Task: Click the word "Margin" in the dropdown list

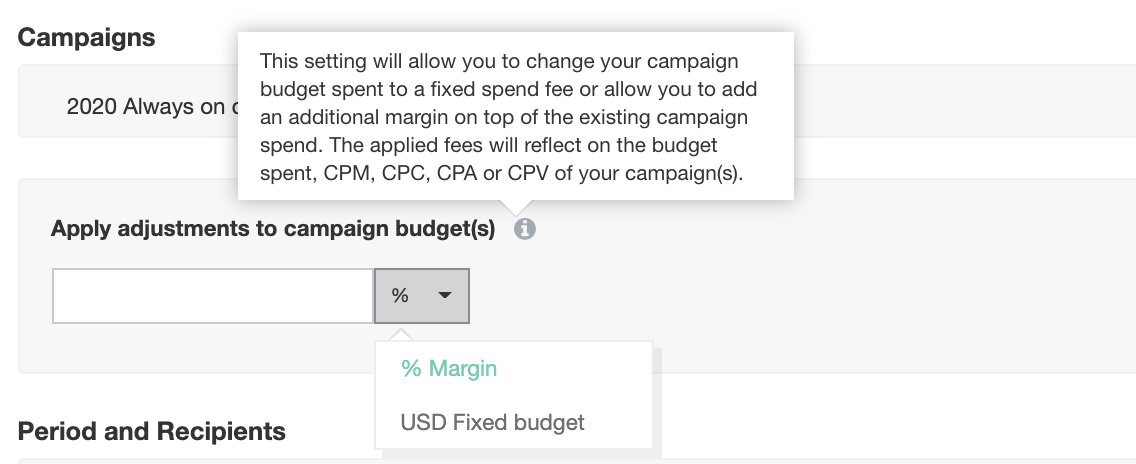Action: (x=463, y=368)
